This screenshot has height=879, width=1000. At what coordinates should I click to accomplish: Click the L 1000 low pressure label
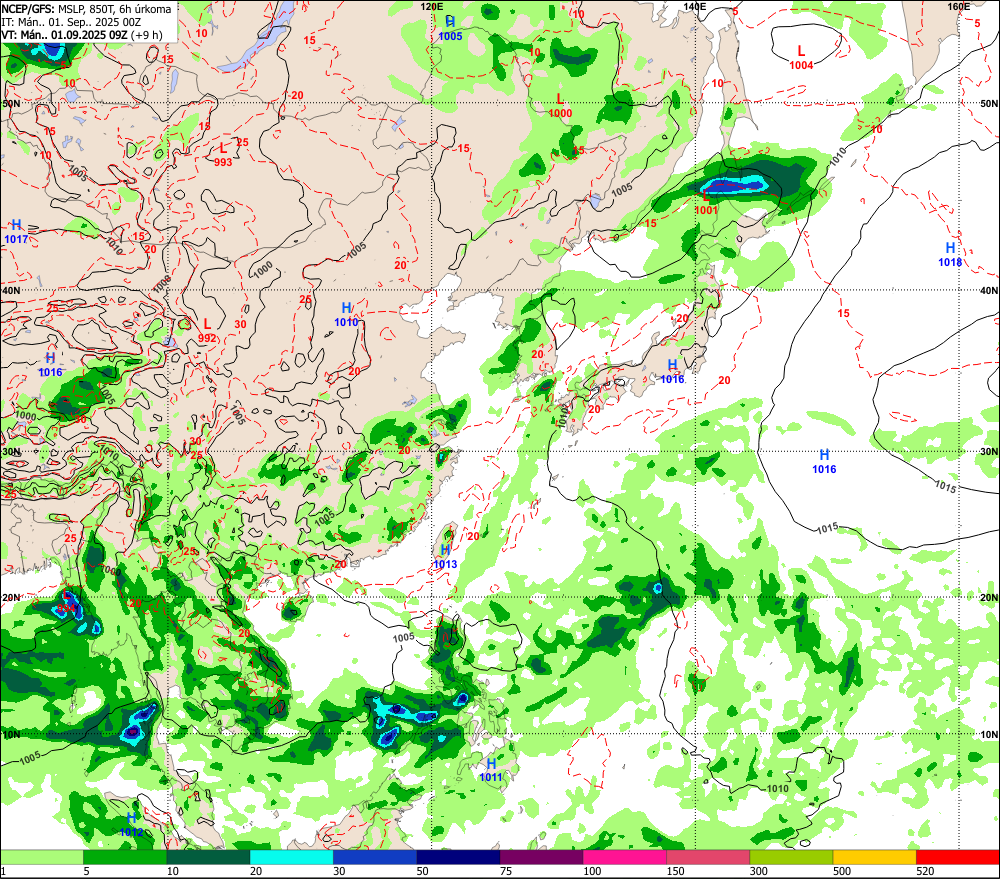(560, 106)
